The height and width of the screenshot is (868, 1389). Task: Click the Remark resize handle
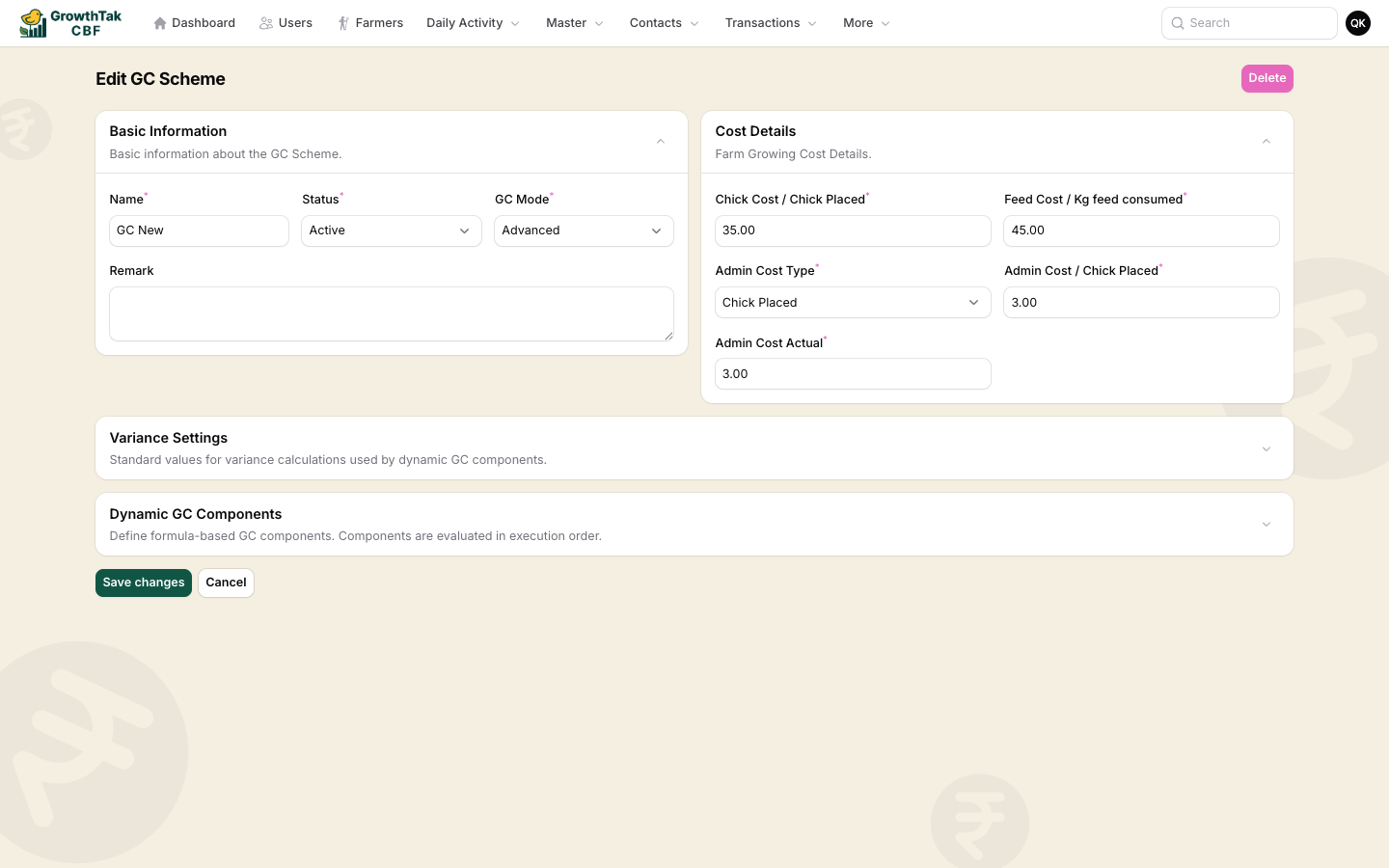click(668, 335)
